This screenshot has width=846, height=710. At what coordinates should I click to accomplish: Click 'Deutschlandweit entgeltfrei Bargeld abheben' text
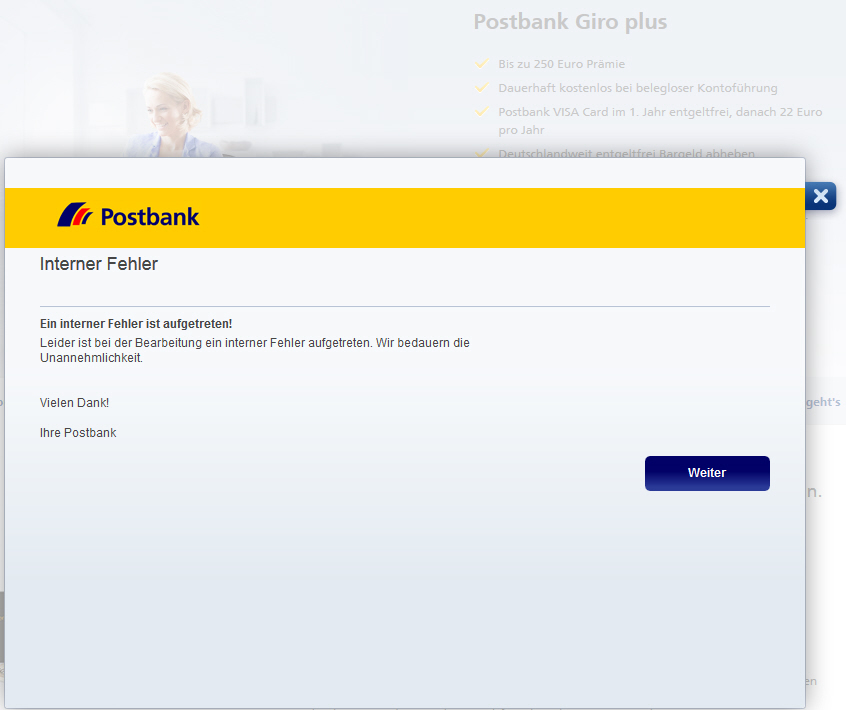pos(626,153)
